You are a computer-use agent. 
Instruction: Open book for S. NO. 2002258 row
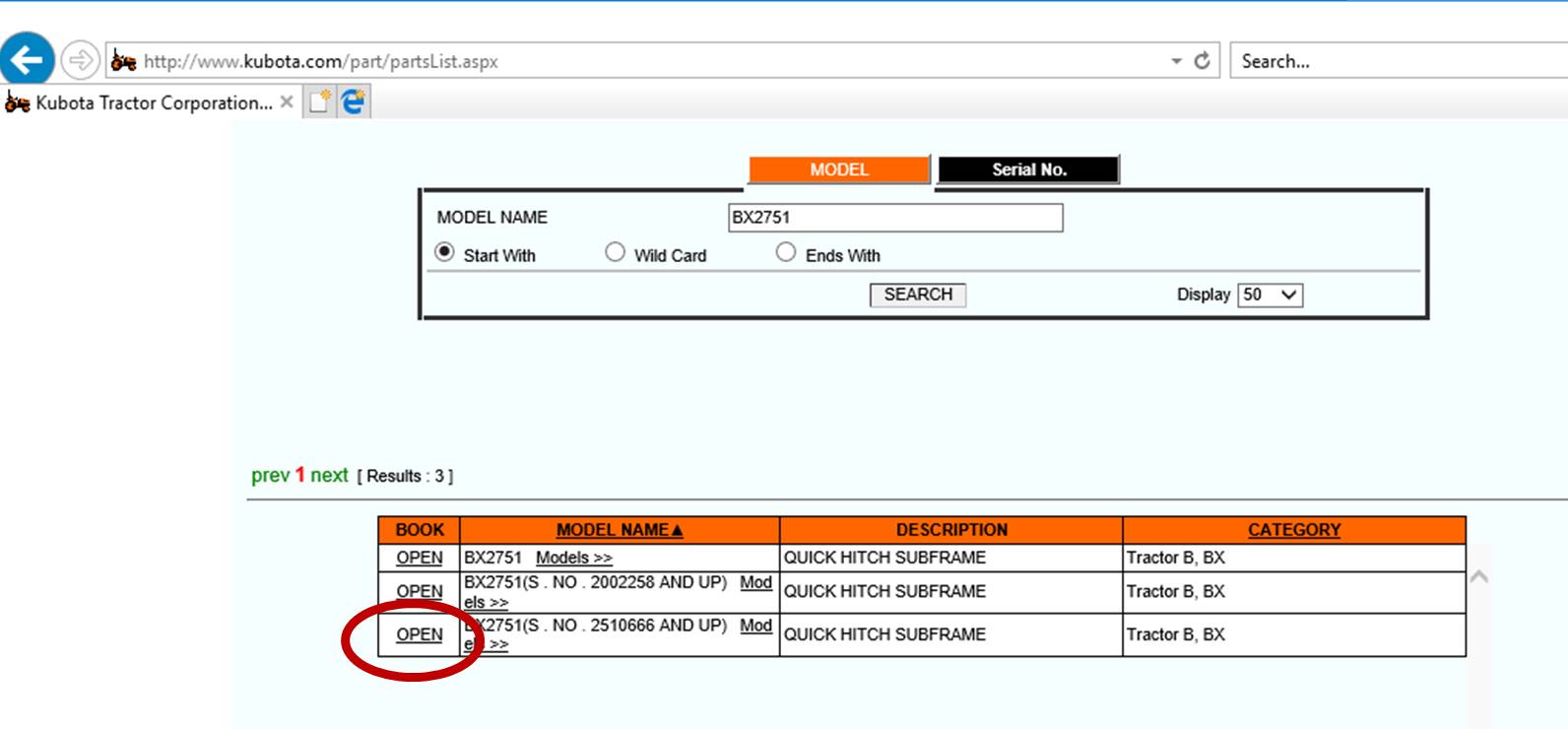coord(420,591)
